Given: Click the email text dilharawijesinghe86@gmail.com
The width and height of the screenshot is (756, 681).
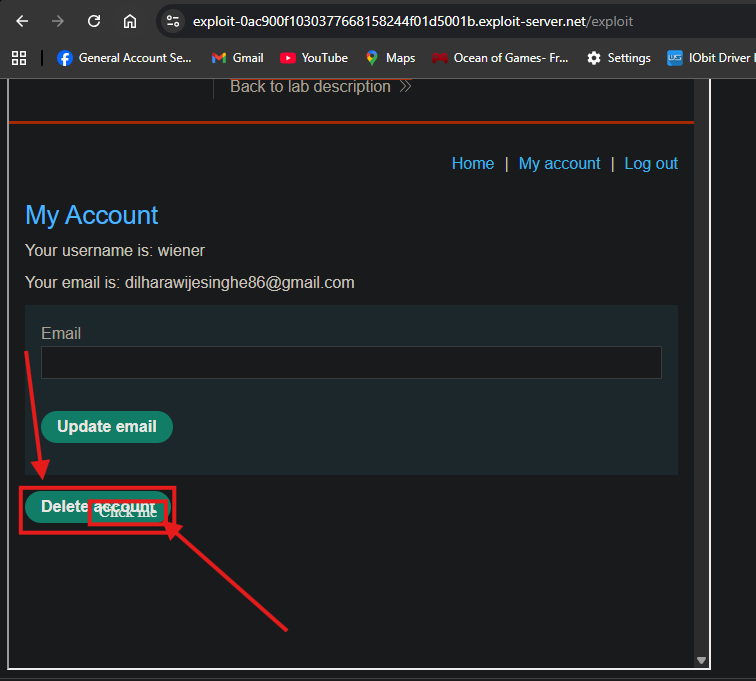Looking at the screenshot, I should 240,283.
